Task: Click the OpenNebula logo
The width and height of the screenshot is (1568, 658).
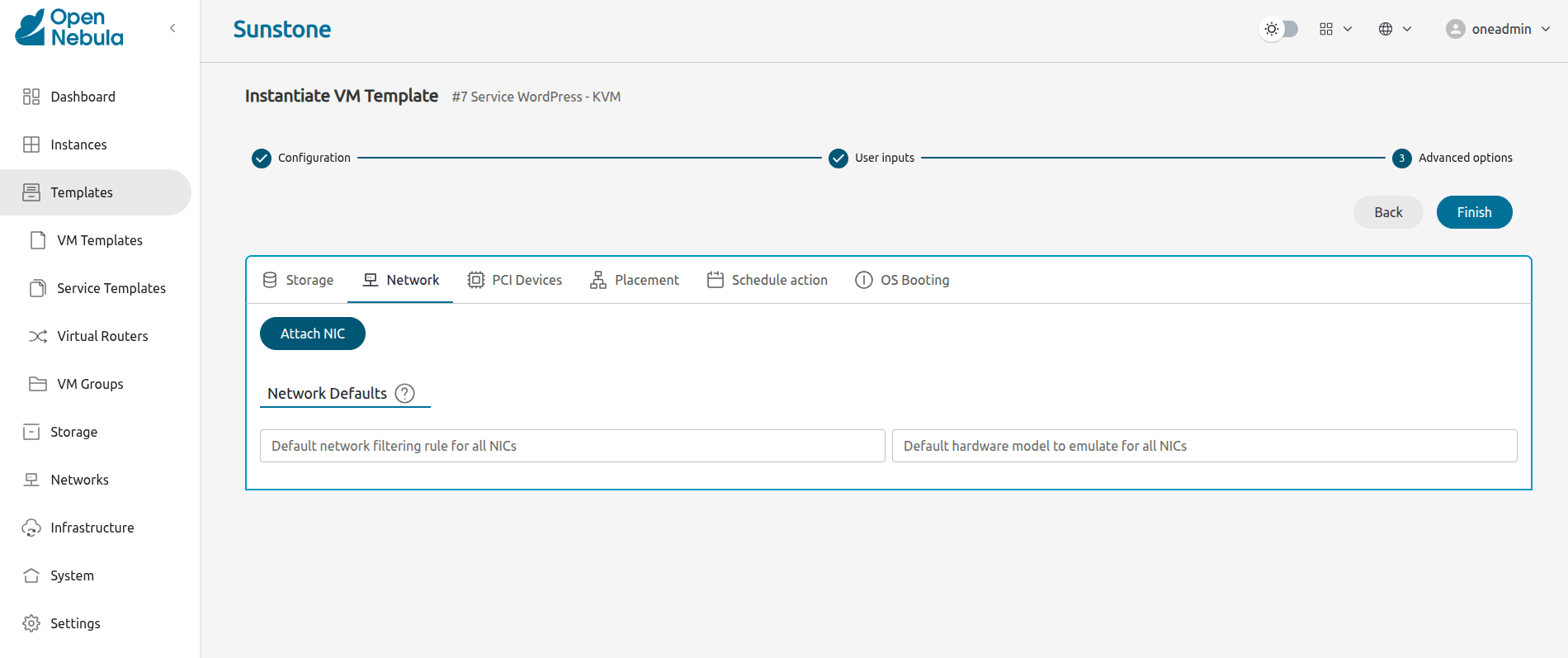Action: [69, 28]
